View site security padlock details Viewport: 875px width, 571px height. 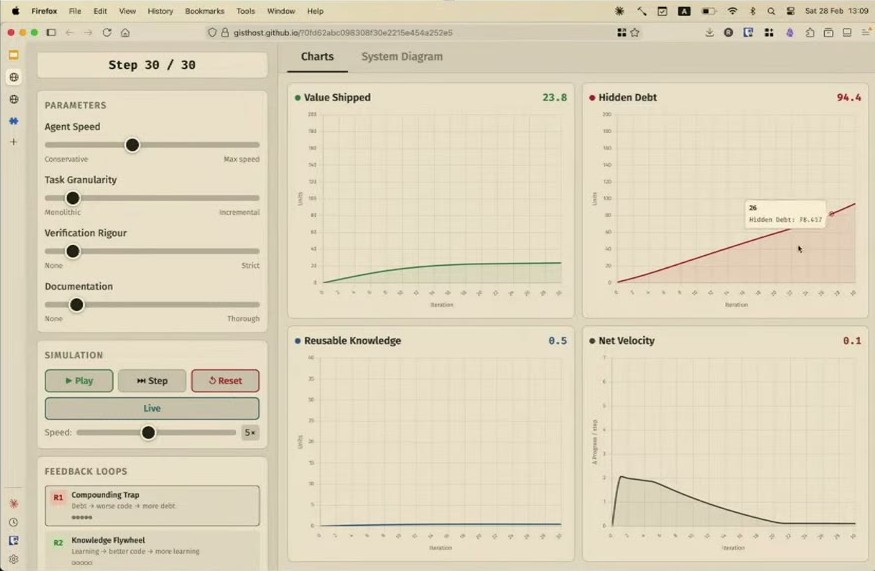tap(225, 32)
